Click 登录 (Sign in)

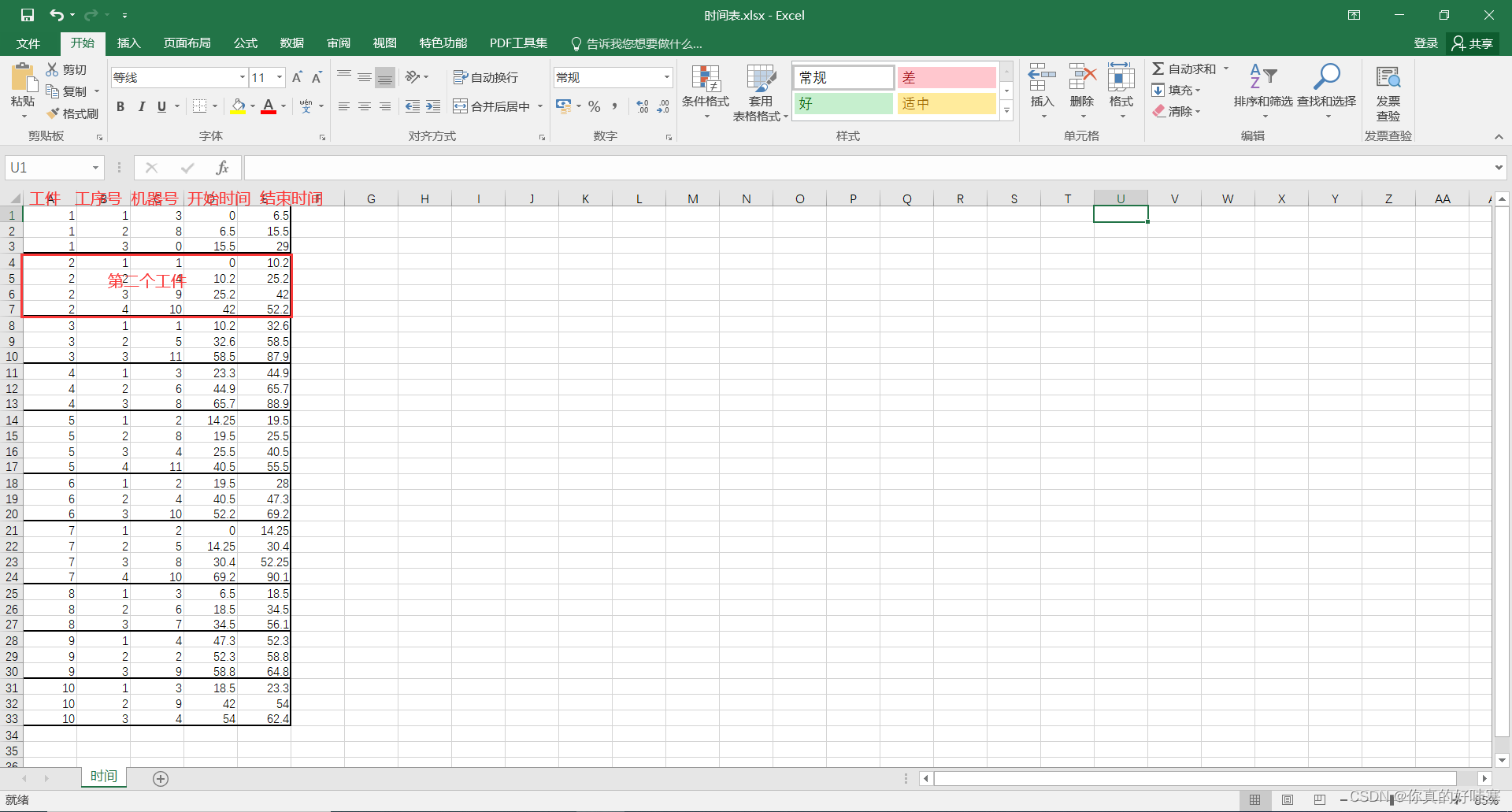click(1425, 43)
